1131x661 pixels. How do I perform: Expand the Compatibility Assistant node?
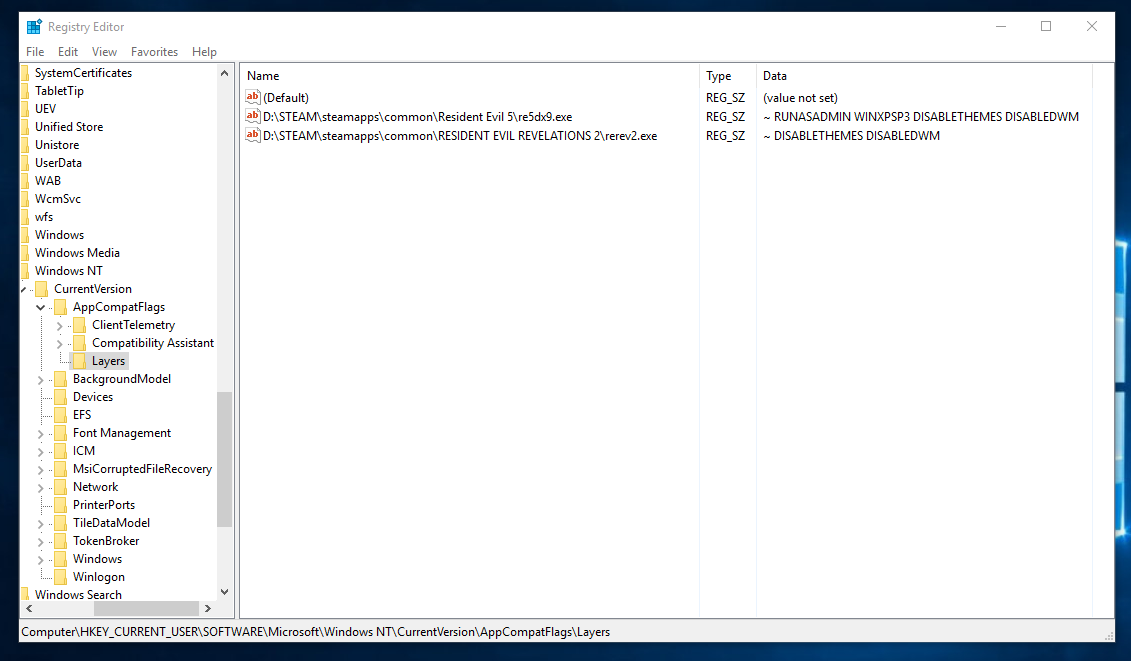[59, 343]
